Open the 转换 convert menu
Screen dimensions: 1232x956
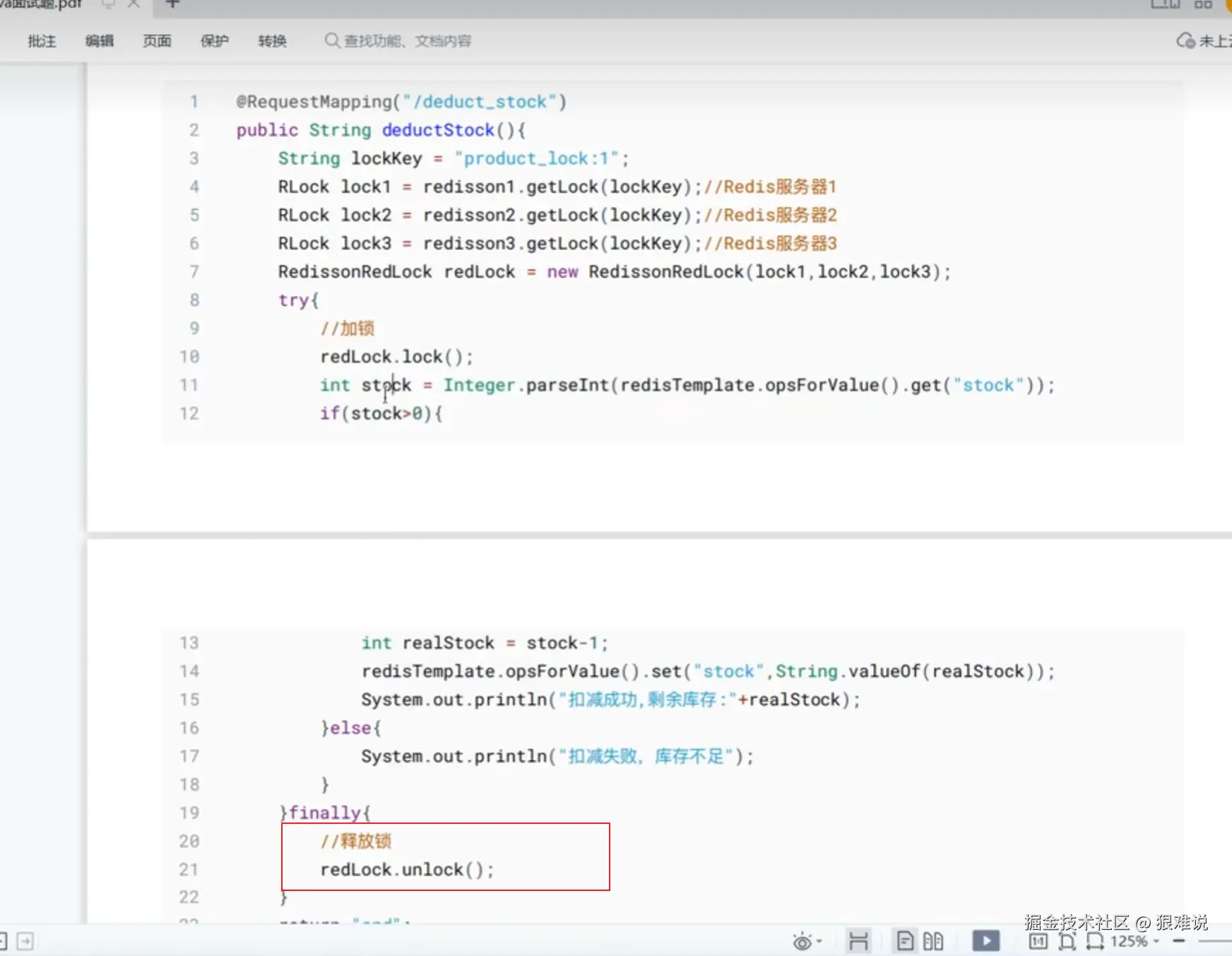[273, 41]
